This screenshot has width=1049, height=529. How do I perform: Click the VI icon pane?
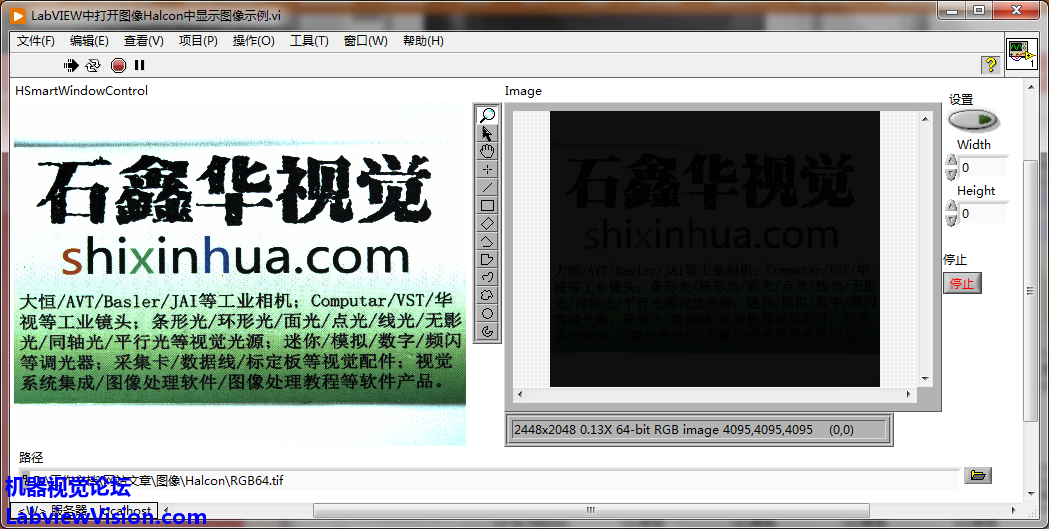1022,54
